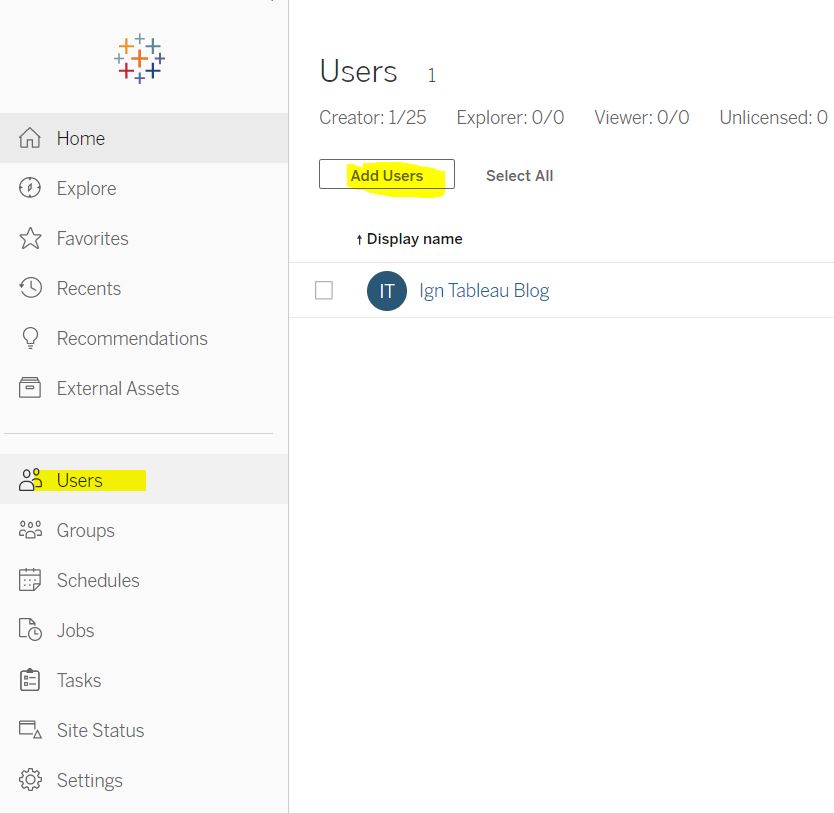The width and height of the screenshot is (834, 813).
Task: Tick the checkbox beside Ign Tableau Blog
Action: coord(324,291)
